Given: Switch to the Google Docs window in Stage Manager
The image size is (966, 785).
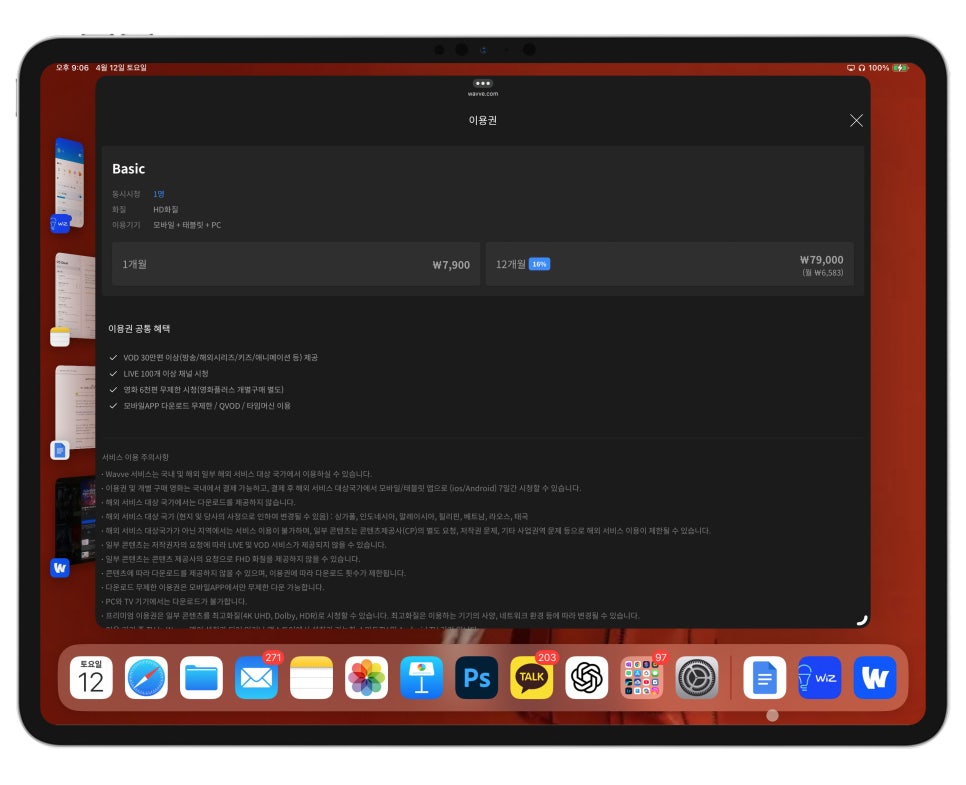Looking at the screenshot, I should click(x=74, y=408).
